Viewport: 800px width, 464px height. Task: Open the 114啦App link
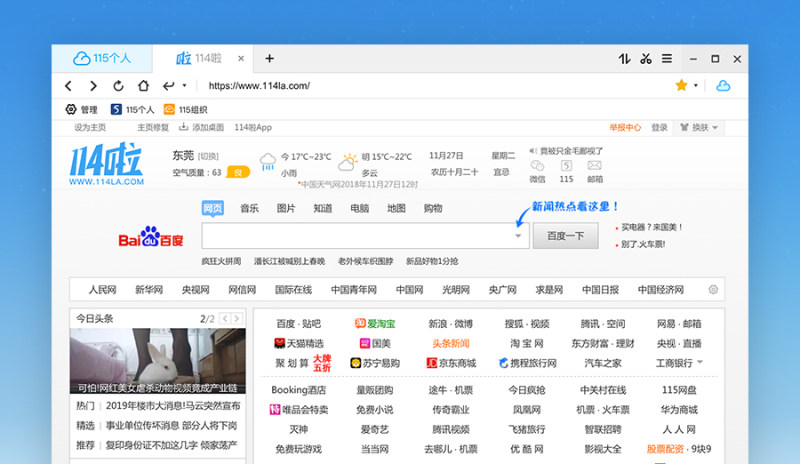pos(253,128)
